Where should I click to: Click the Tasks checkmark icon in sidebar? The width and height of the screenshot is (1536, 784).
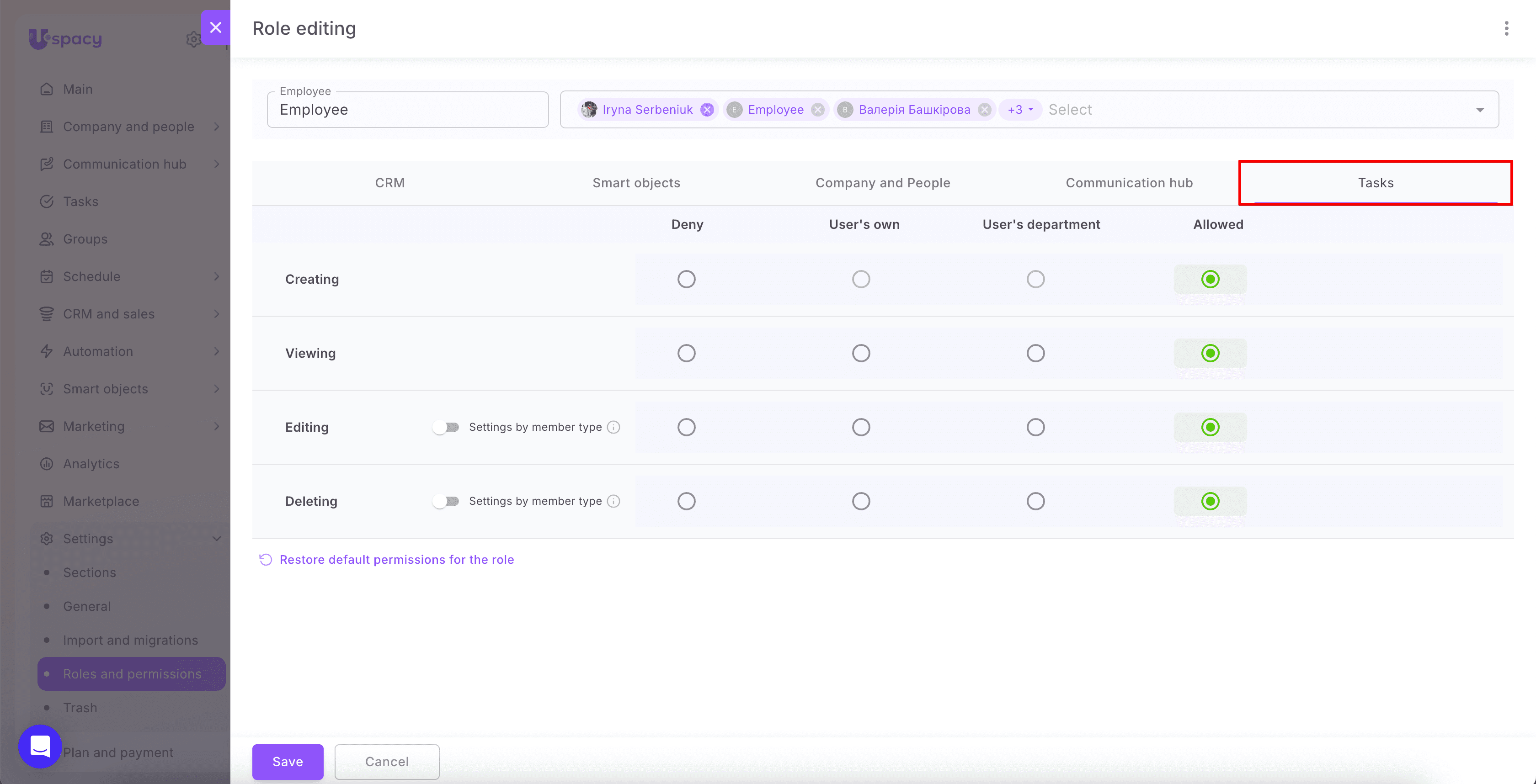tap(47, 201)
